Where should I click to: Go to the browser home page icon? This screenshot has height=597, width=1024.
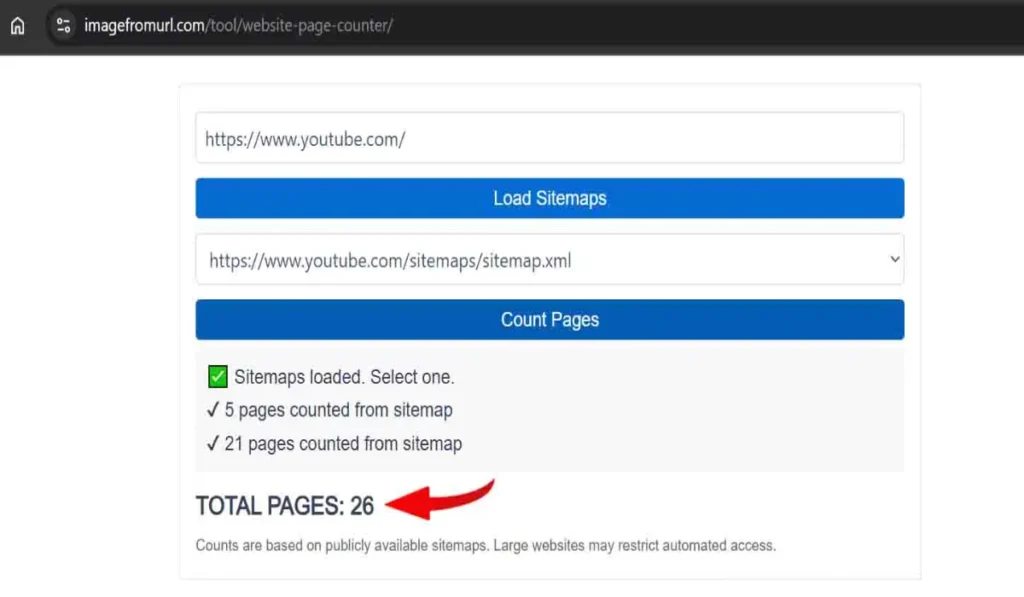coord(18,25)
